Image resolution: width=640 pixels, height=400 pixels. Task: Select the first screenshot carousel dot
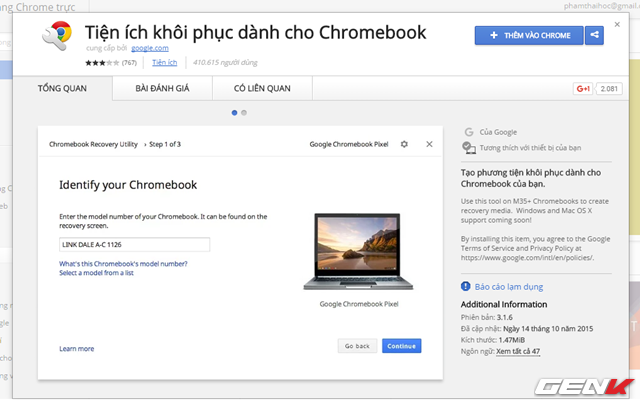pyautogui.click(x=234, y=113)
